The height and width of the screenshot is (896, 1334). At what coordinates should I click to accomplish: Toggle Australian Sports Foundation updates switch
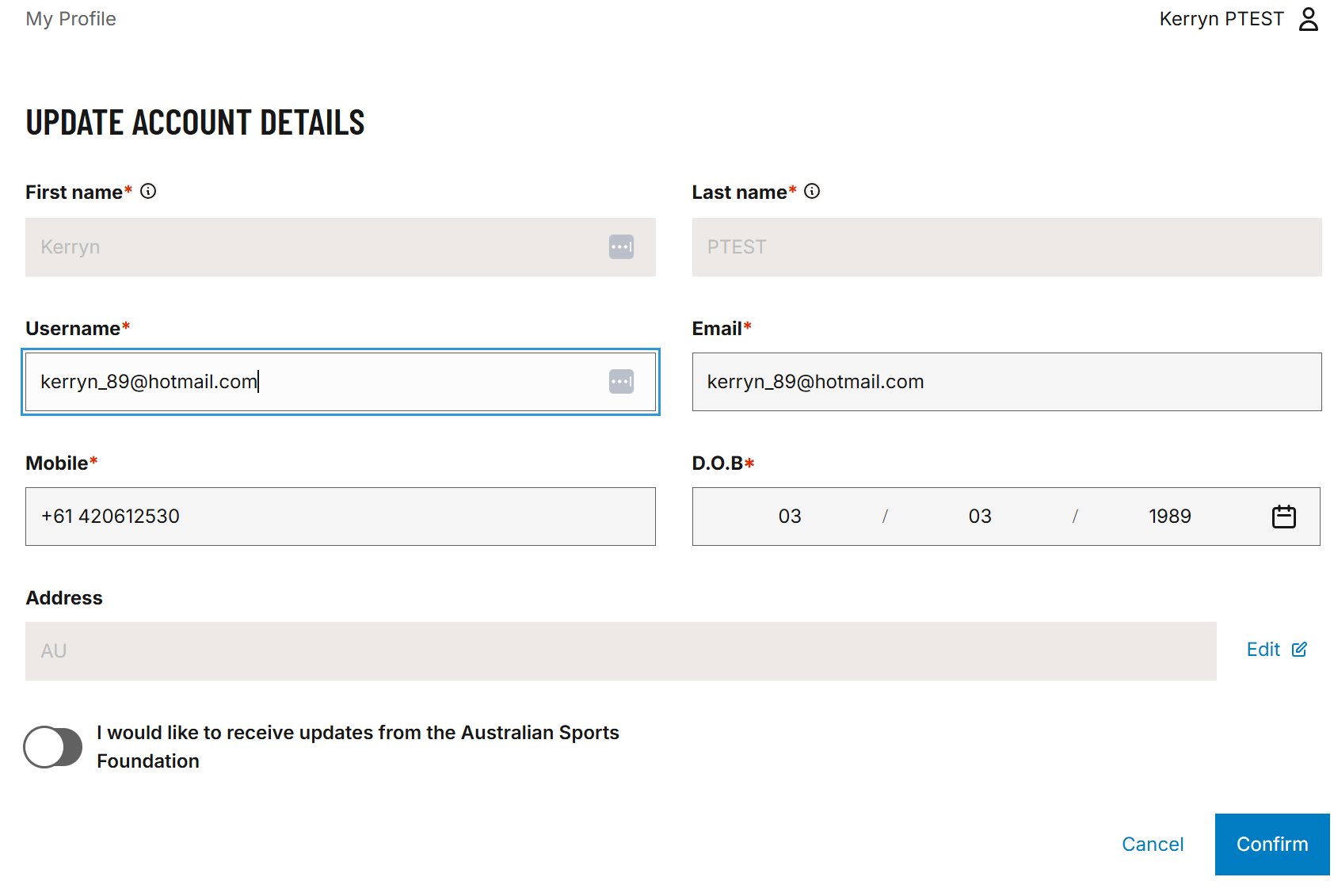(x=53, y=747)
